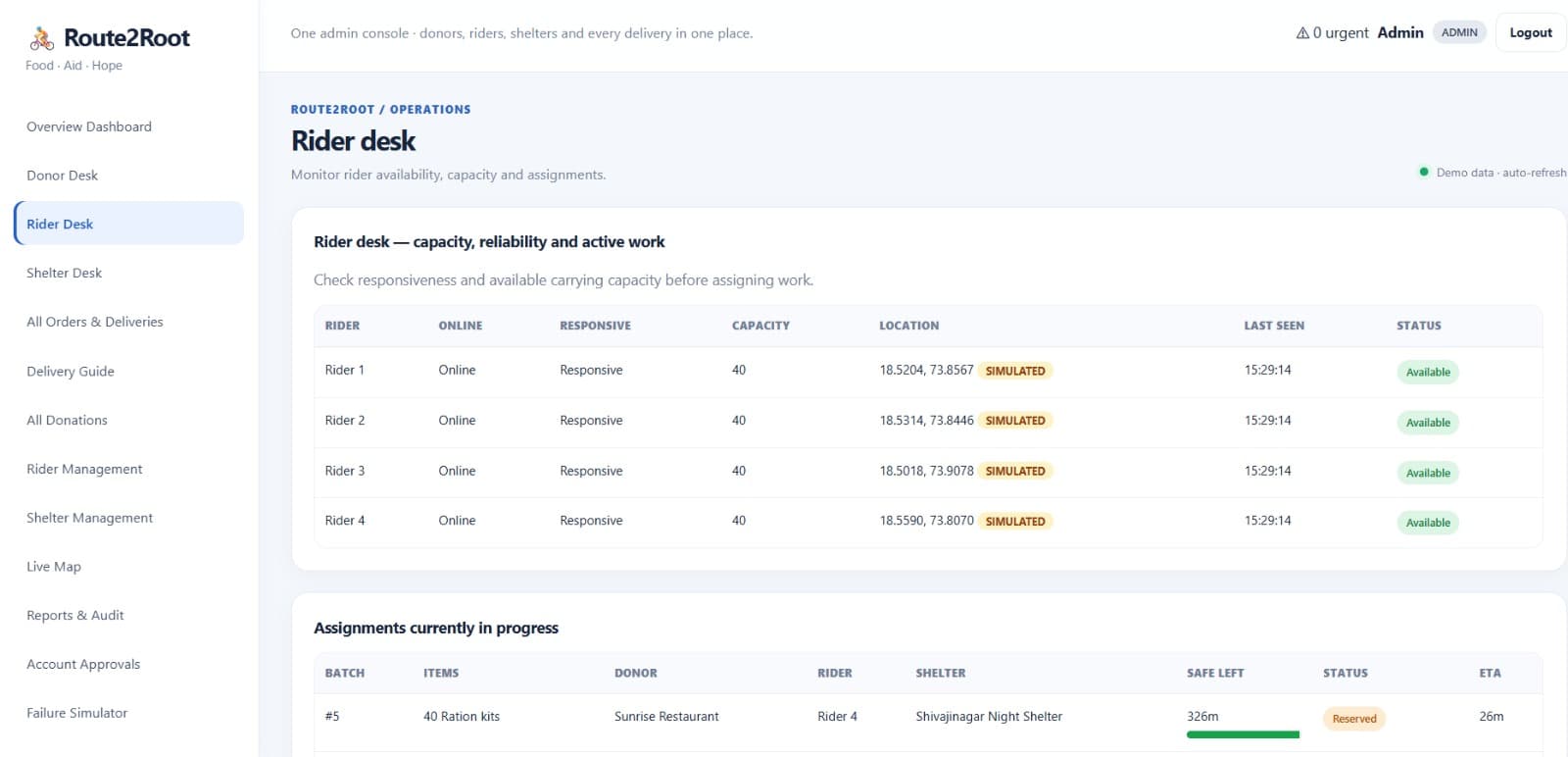This screenshot has height=757, width=1568.
Task: Click the LAST SEEN column header
Action: [x=1274, y=326]
